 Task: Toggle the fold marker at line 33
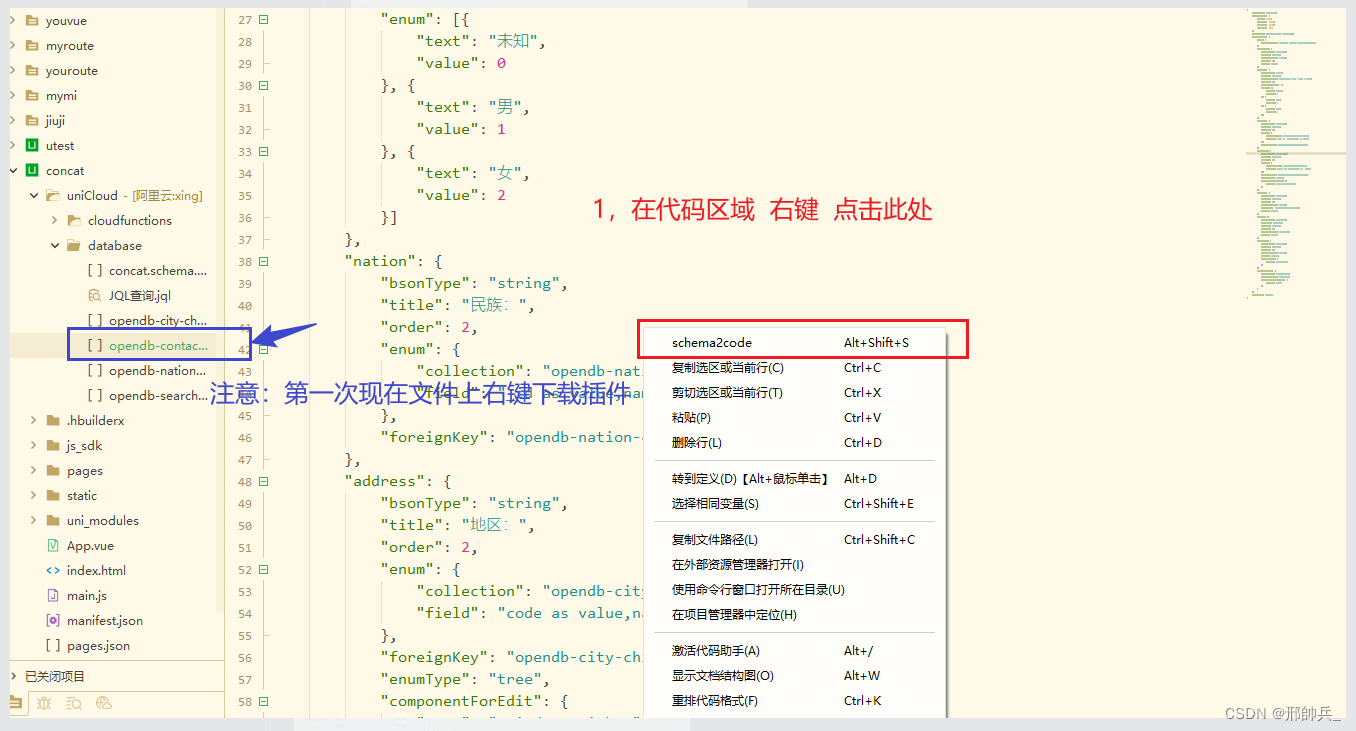pos(264,152)
